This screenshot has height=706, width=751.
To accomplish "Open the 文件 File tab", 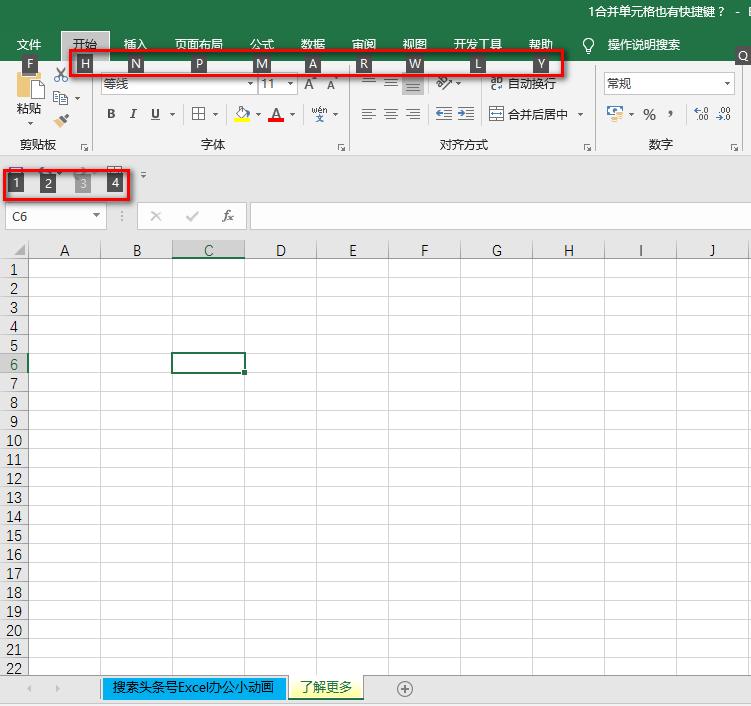I will pyautogui.click(x=29, y=45).
